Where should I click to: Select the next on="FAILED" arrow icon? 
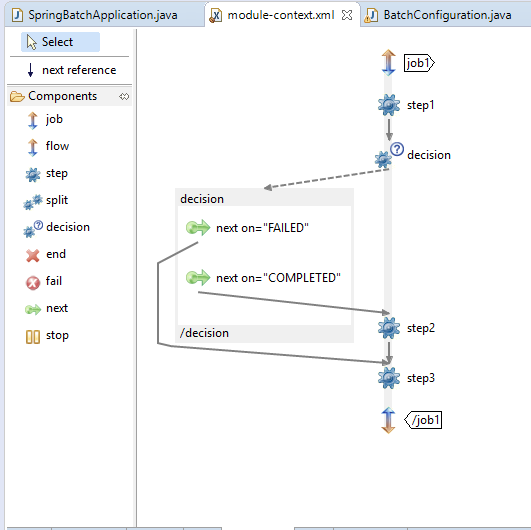point(198,228)
